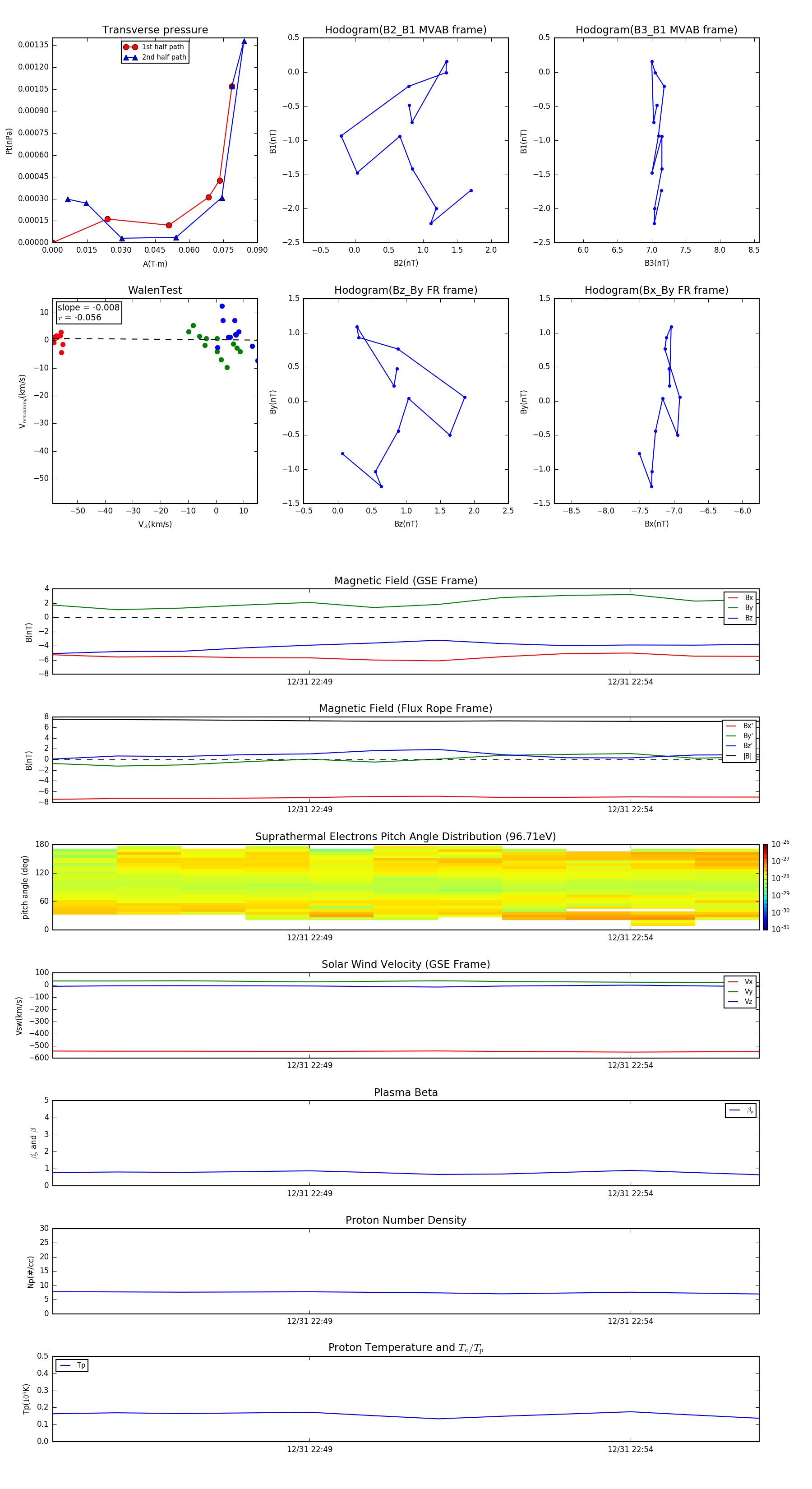Click the 'Hodogram(Bz_By FR frame)' title
This screenshot has width=812, height=1489.
pyautogui.click(x=406, y=290)
